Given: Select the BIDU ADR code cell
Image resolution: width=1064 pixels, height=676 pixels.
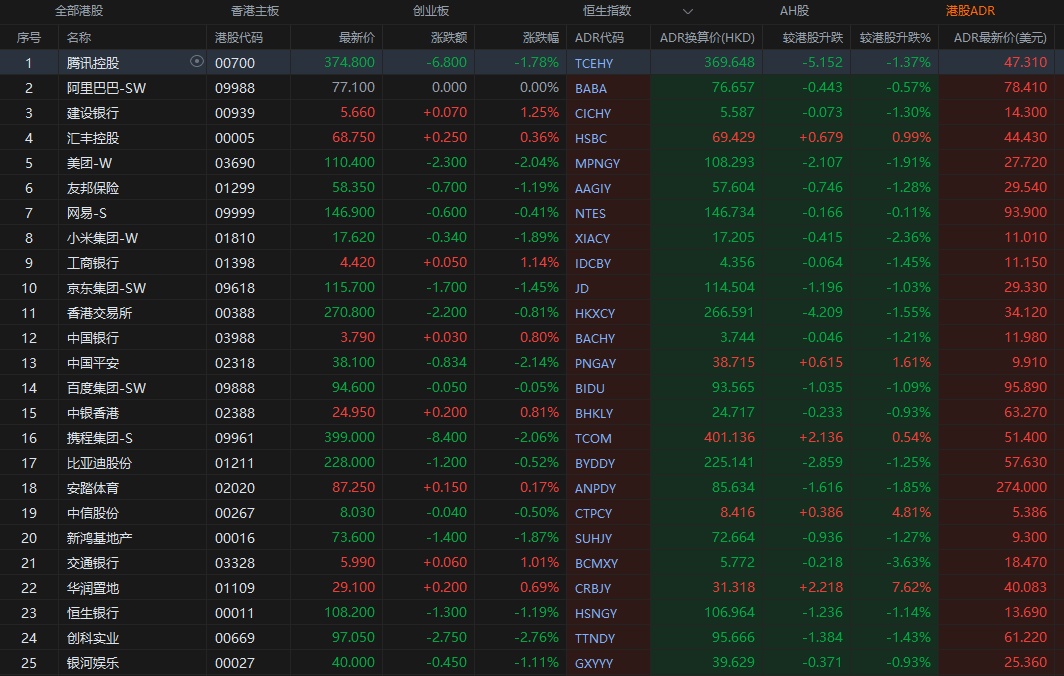Looking at the screenshot, I should tap(590, 388).
